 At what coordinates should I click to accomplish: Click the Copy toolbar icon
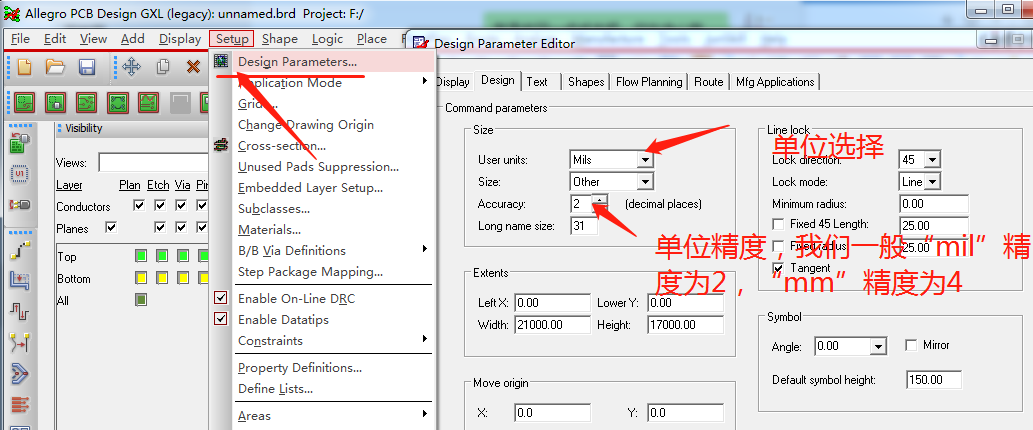pos(163,67)
